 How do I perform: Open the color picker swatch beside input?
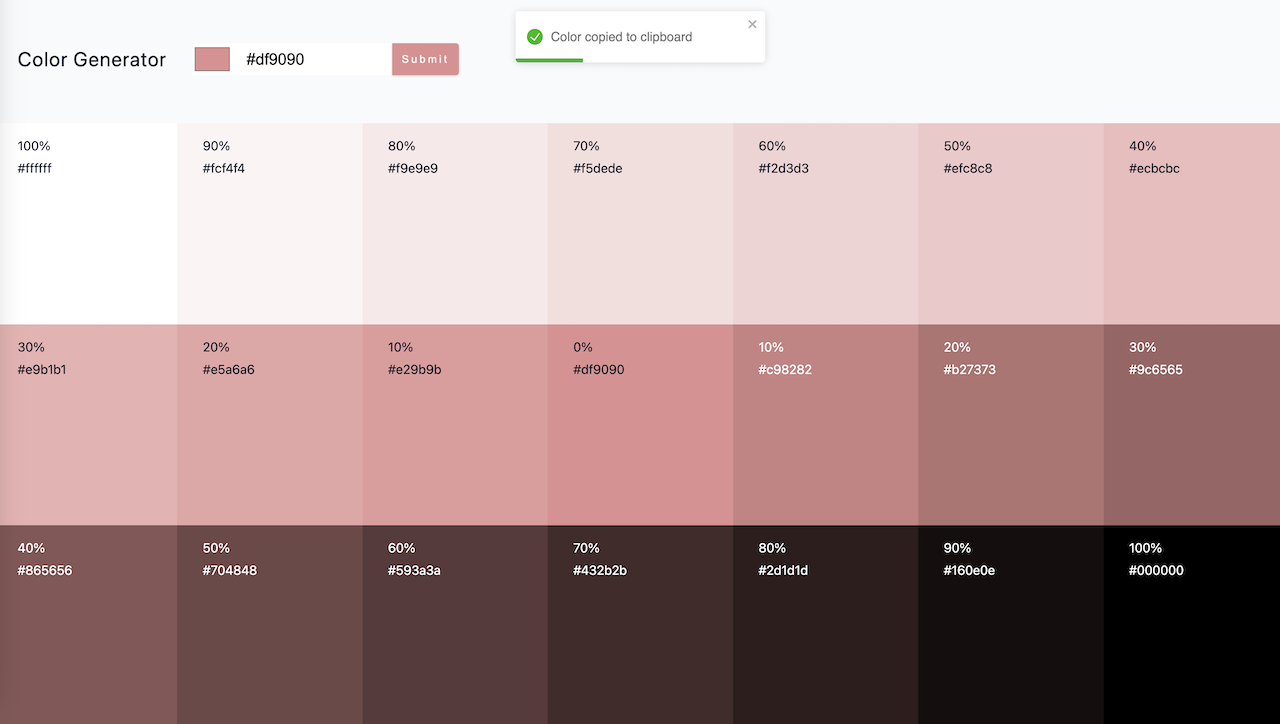[x=212, y=59]
